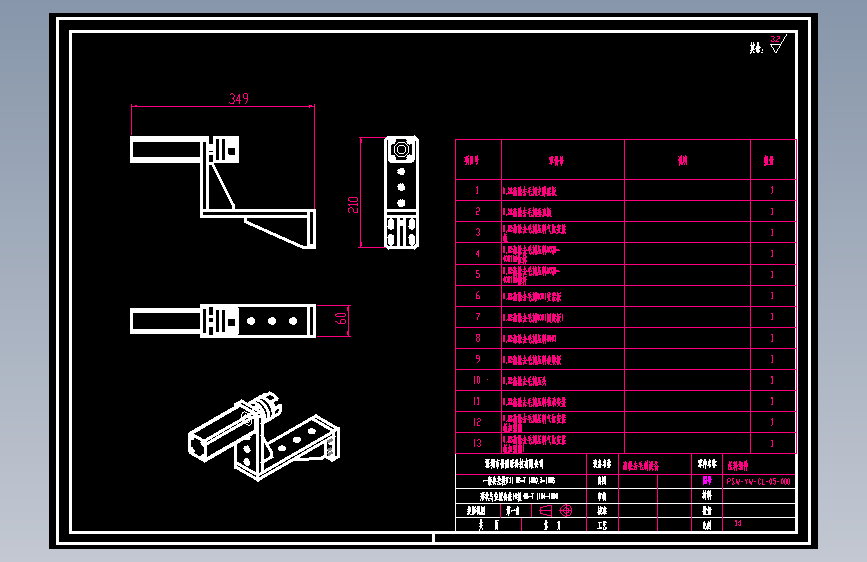Click the drawing number PSM-YV-CL-05-000
Screen dimensions: 867x562
point(759,482)
